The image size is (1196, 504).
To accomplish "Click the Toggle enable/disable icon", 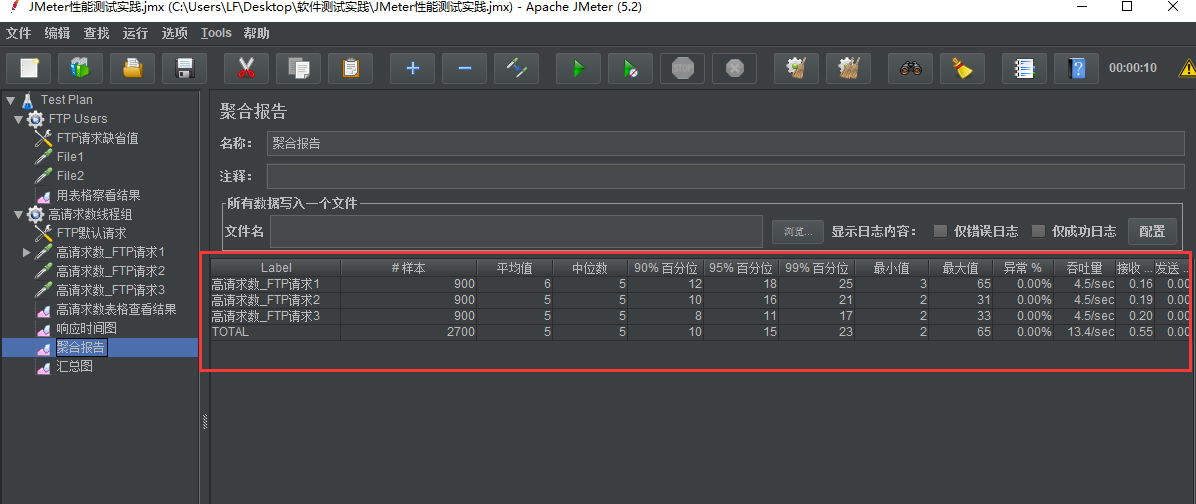I will coord(516,68).
